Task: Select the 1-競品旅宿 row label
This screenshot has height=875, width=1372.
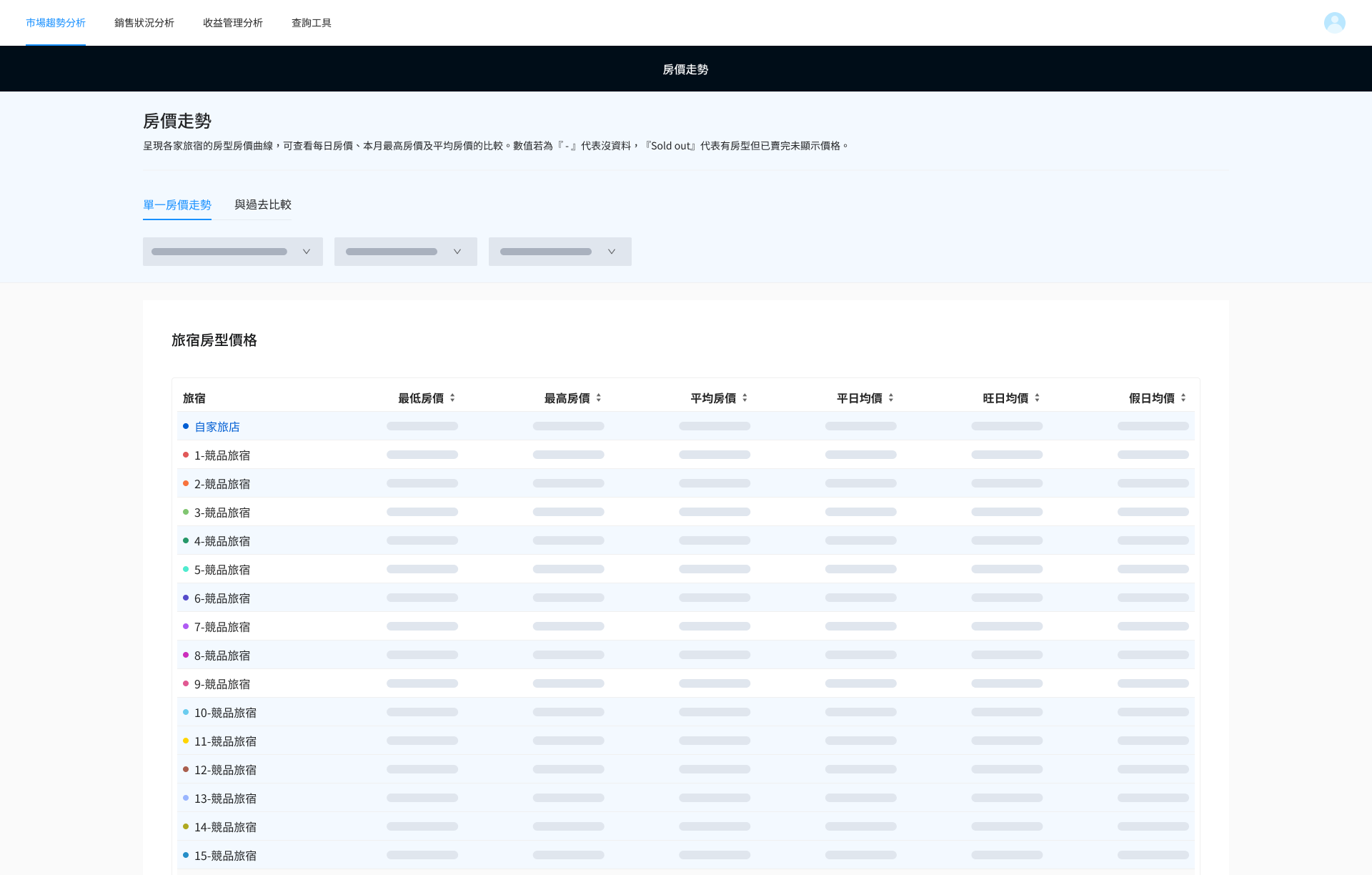Action: point(222,455)
